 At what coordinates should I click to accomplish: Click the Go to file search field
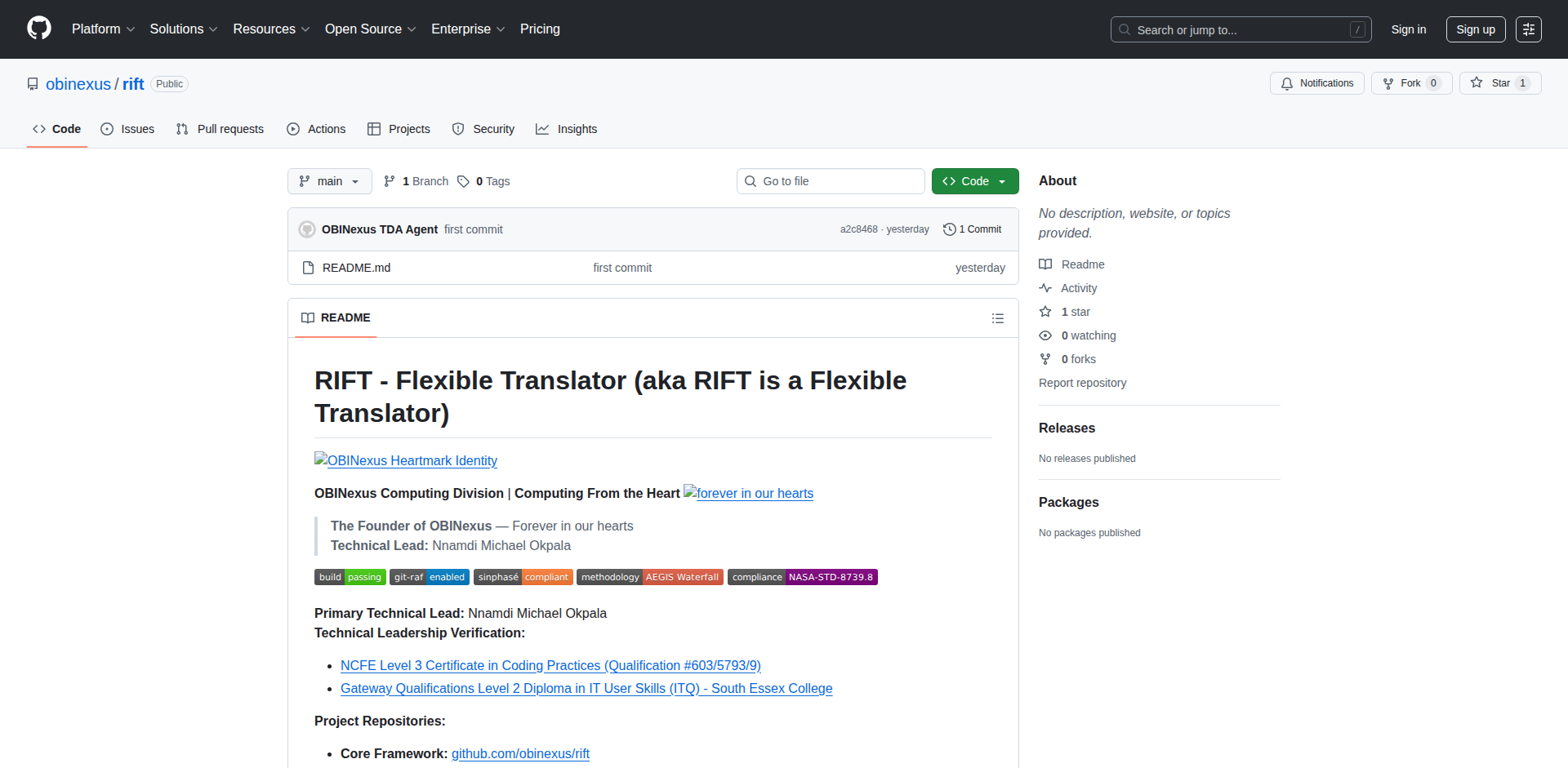[831, 181]
